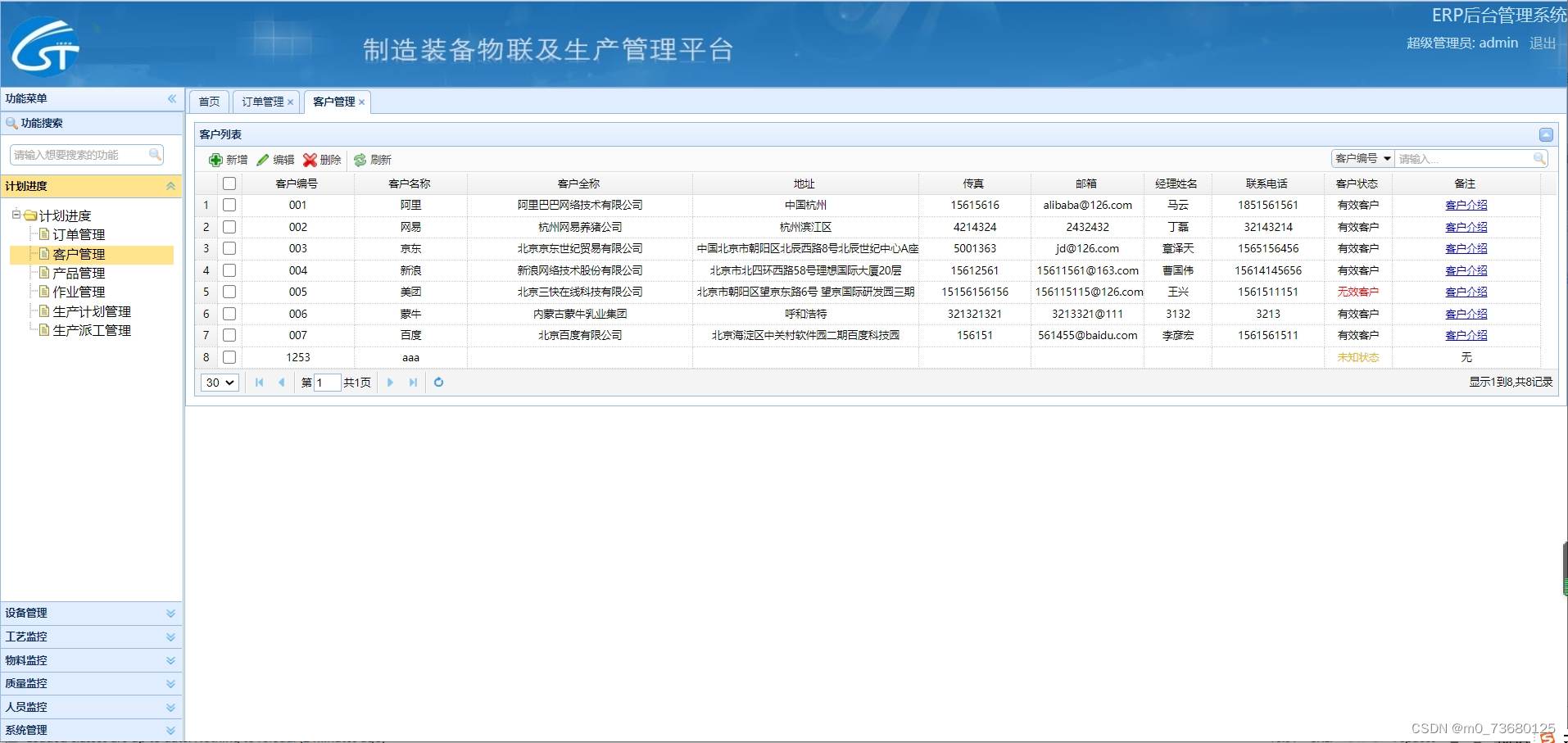Collapse the 计划进度 tree folder node
The width and height of the screenshot is (1568, 743).
click(x=16, y=215)
